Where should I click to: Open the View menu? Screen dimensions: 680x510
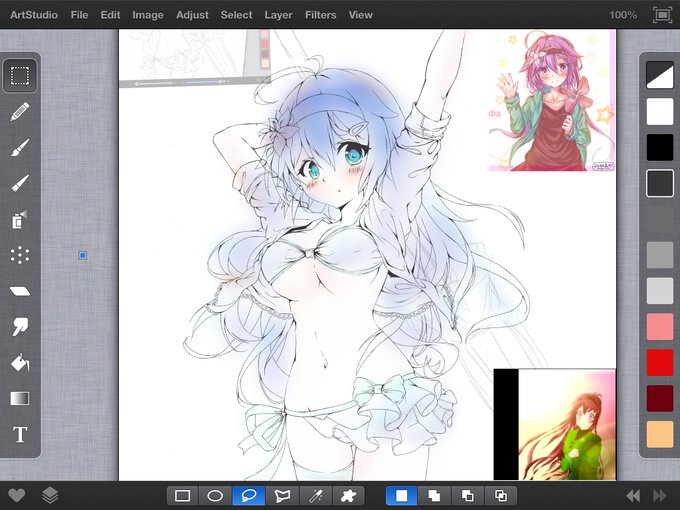click(x=360, y=15)
